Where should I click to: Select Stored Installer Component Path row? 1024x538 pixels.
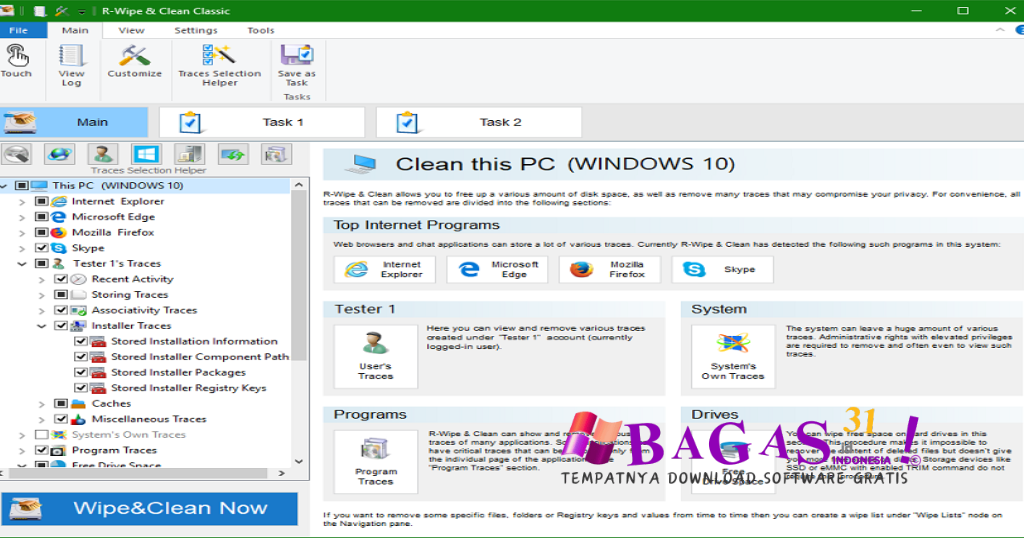coord(200,356)
